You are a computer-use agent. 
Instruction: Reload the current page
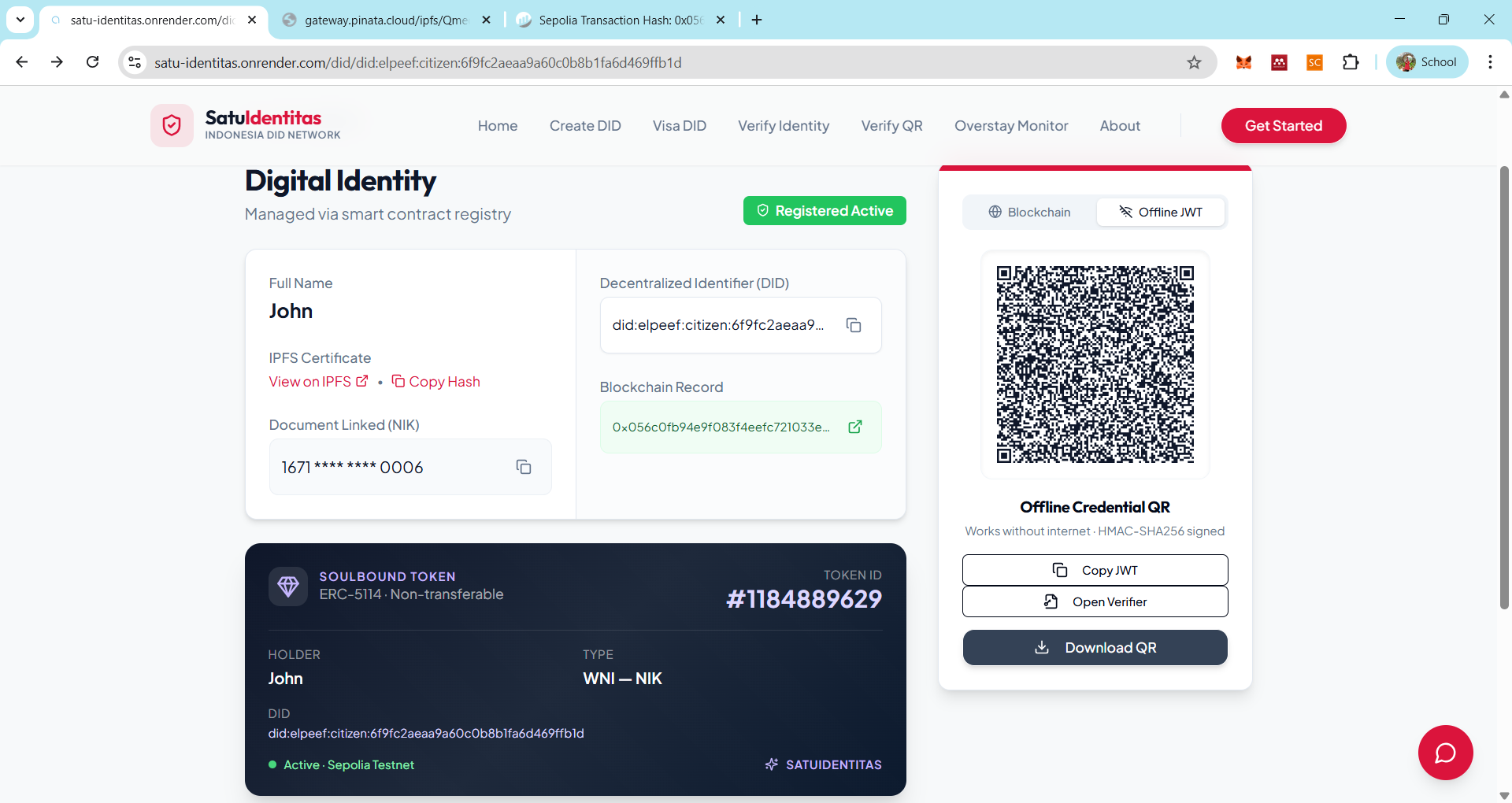(x=93, y=62)
